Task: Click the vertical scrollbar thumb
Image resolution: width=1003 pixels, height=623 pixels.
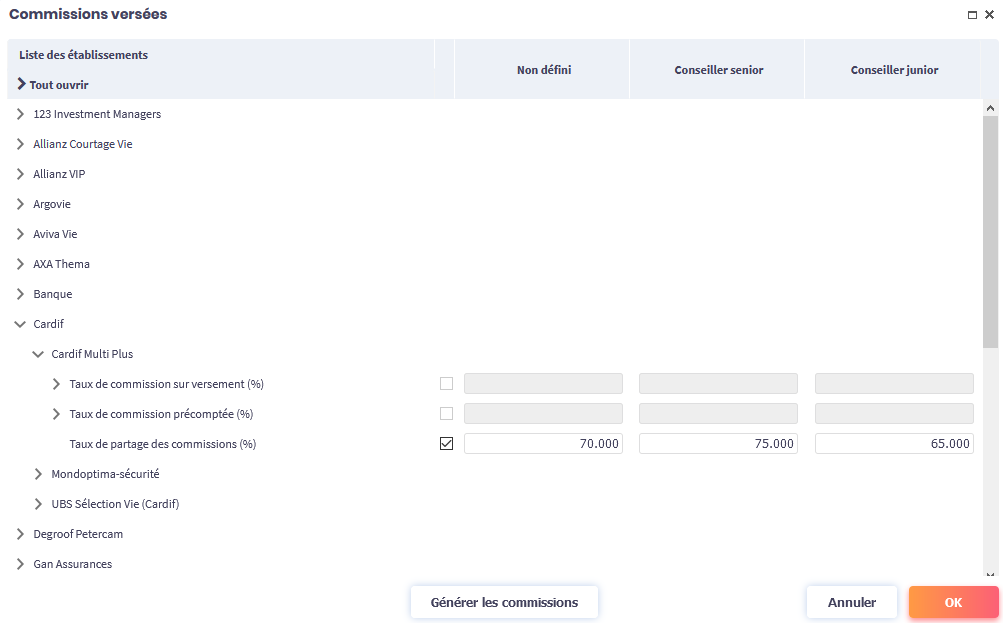Action: tap(990, 230)
